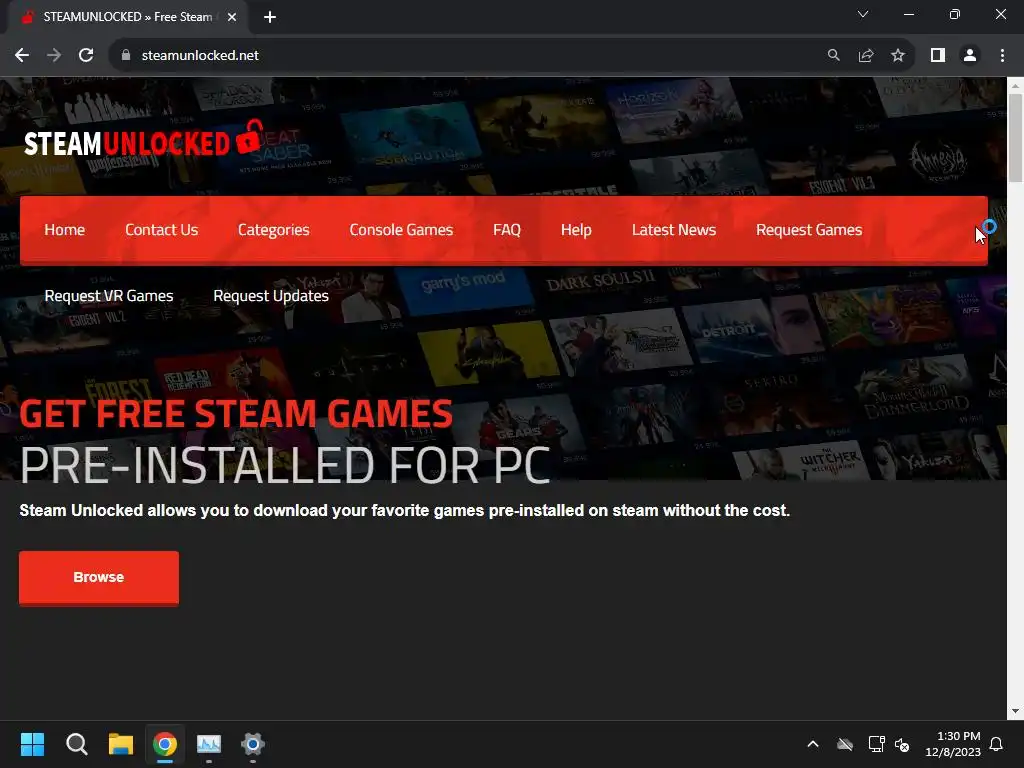Bookmark this tab with star icon

(x=898, y=56)
